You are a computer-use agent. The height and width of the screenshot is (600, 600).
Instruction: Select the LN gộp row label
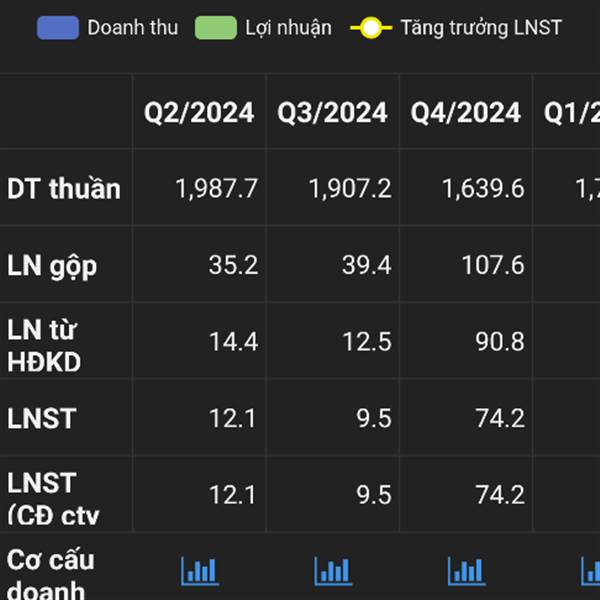tap(52, 266)
